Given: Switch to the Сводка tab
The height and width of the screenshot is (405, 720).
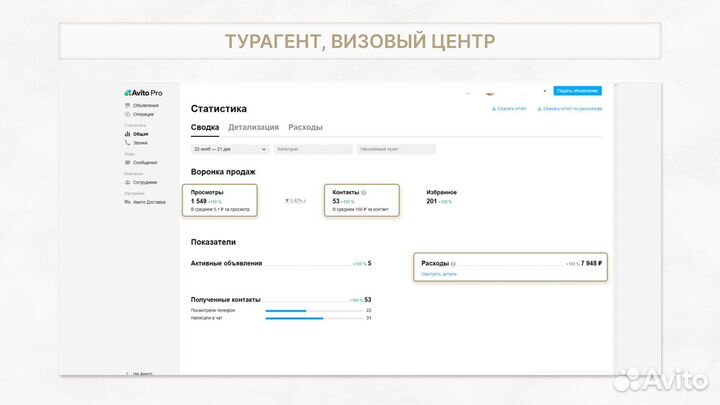Looking at the screenshot, I should pos(205,127).
